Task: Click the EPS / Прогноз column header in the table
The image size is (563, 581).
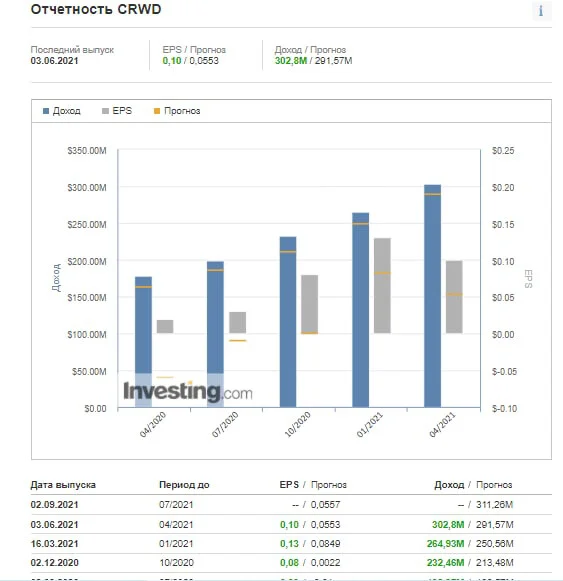Action: coord(313,485)
